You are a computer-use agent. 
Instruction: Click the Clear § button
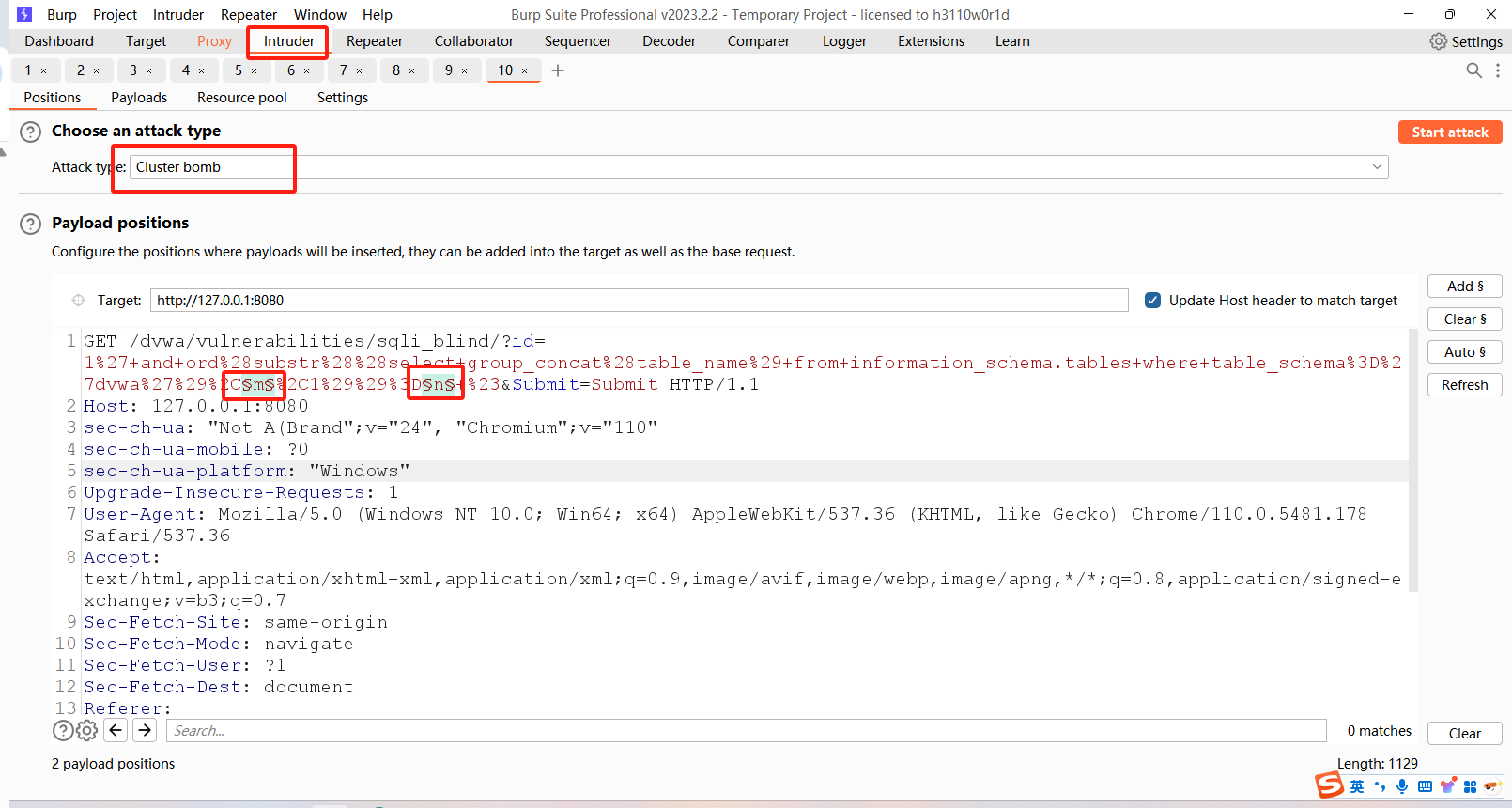coord(1465,319)
